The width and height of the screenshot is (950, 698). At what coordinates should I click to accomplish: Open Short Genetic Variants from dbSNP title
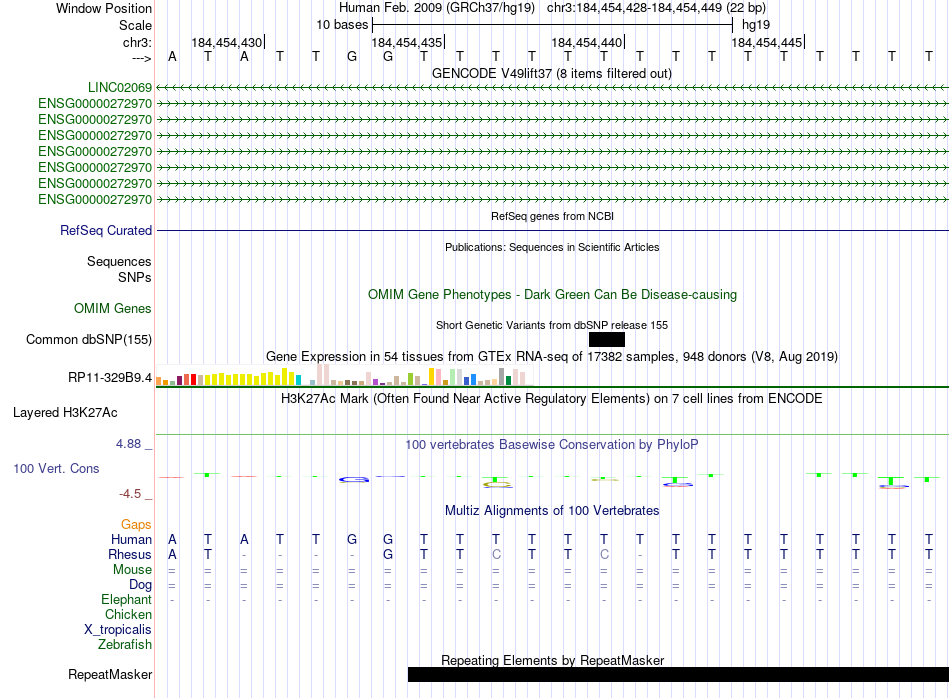point(552,325)
